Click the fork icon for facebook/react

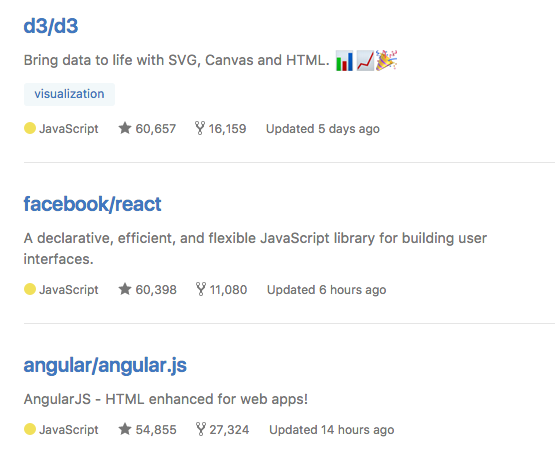point(201,289)
